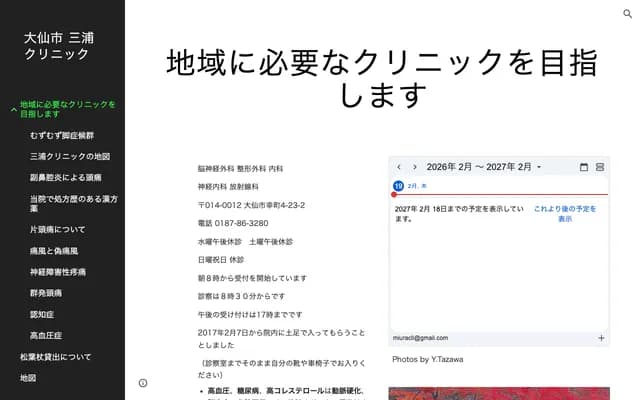Screen dimensions: 640x400
Task: Go to next period in calendar
Action: pos(415,167)
